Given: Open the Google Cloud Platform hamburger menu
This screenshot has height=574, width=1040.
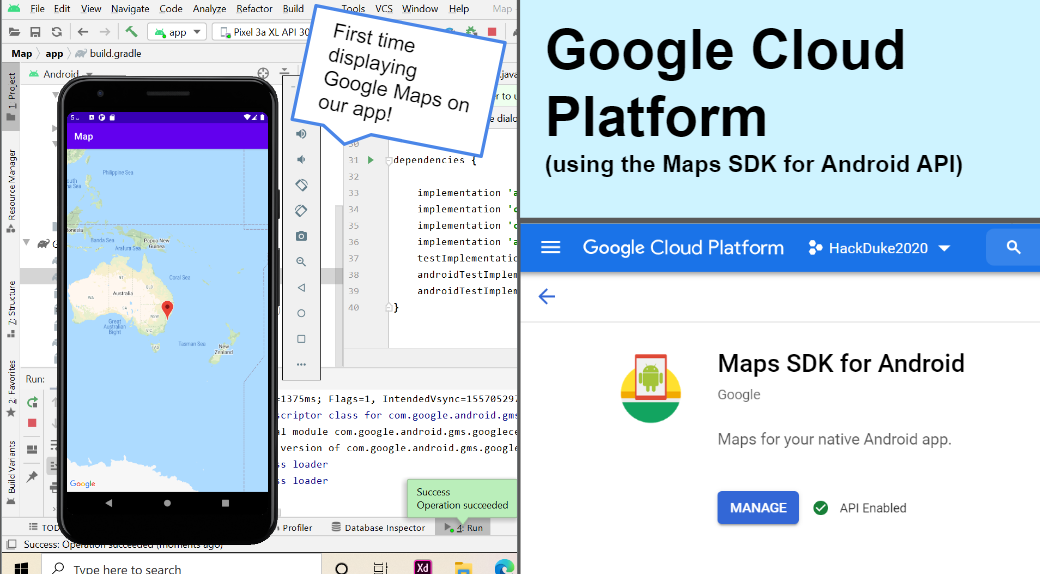Looking at the screenshot, I should tap(551, 248).
